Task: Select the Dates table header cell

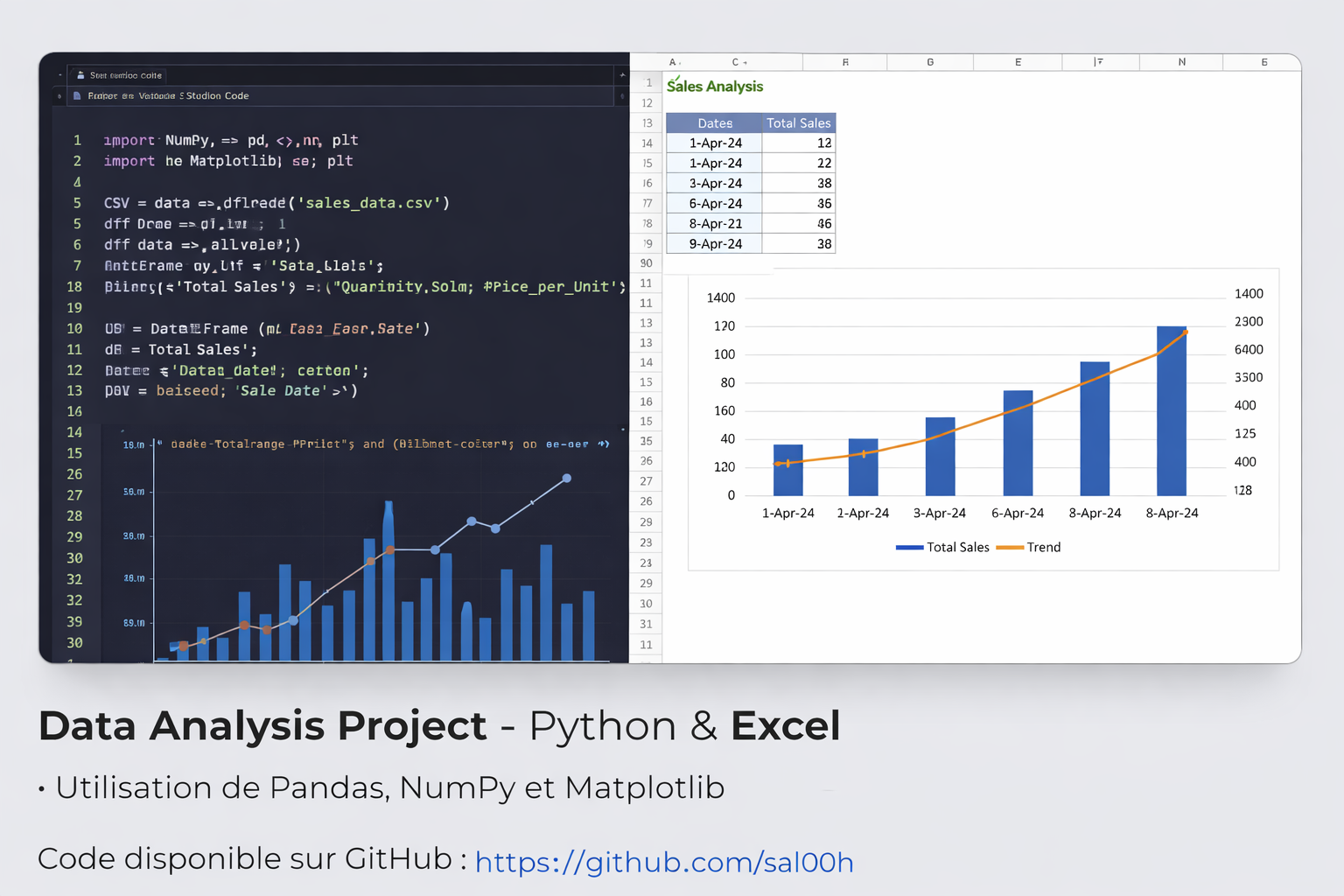Action: 714,123
